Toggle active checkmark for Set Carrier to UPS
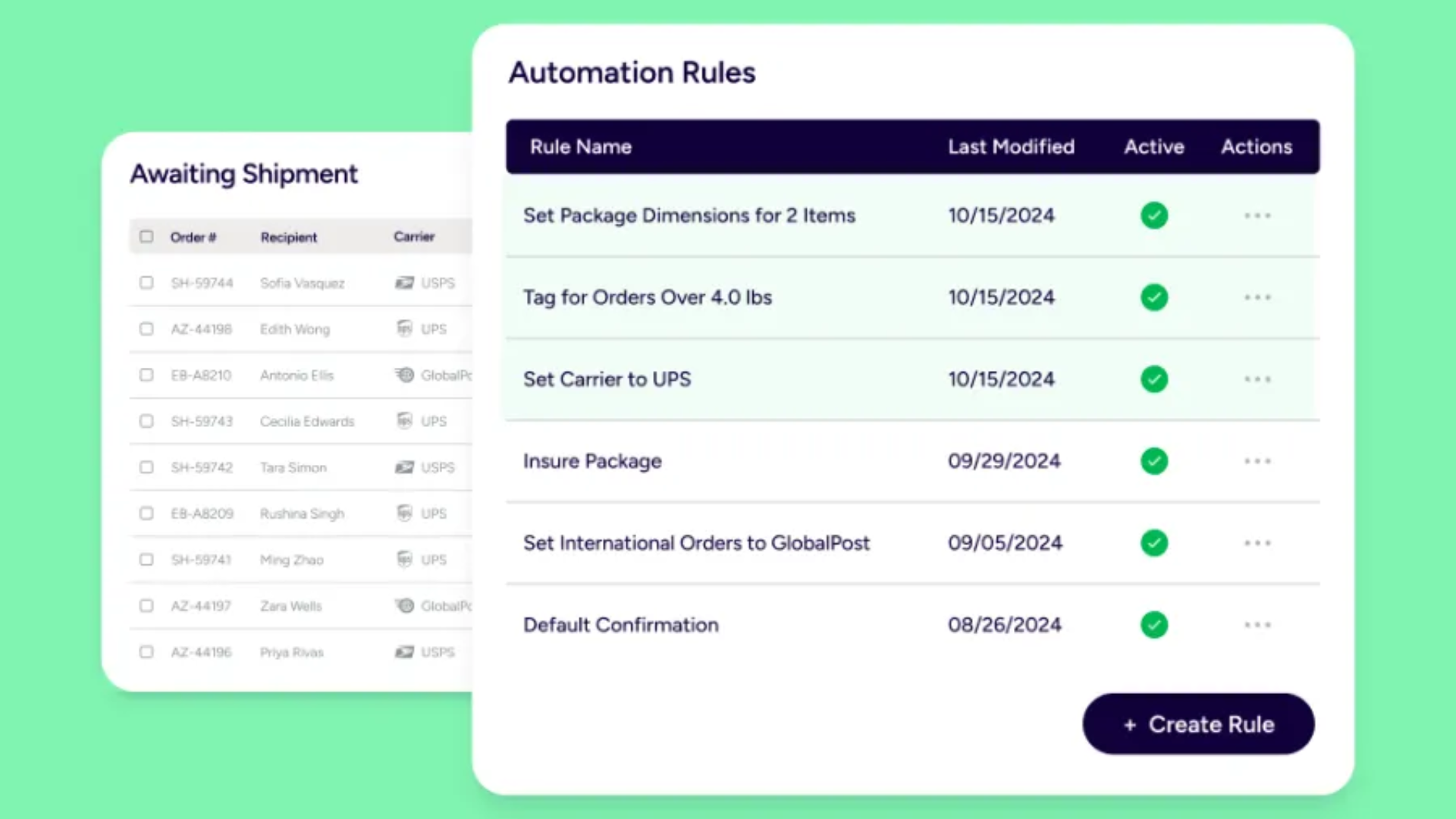The width and height of the screenshot is (1456, 819). click(1154, 379)
